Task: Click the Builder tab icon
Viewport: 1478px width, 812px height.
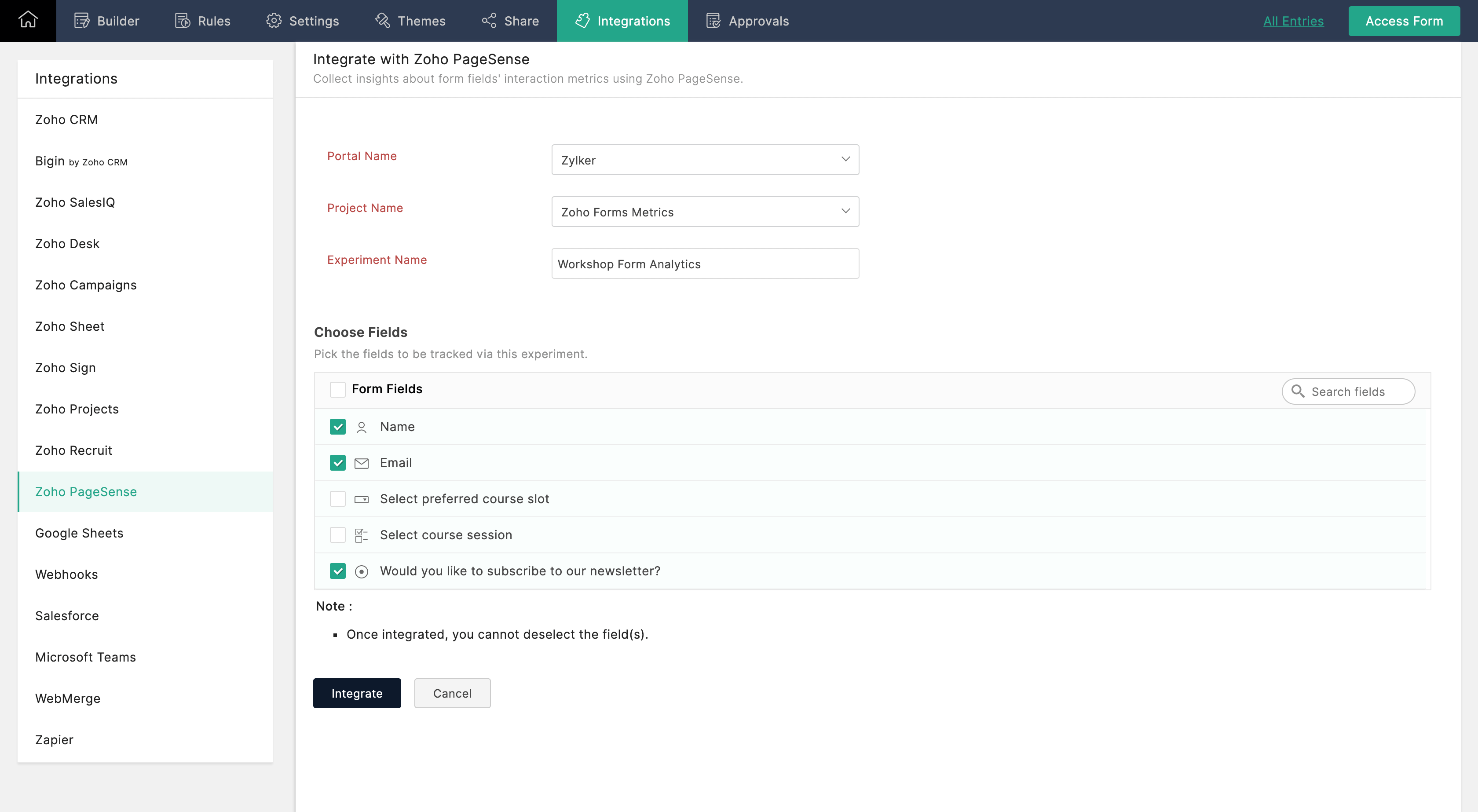Action: (81, 21)
